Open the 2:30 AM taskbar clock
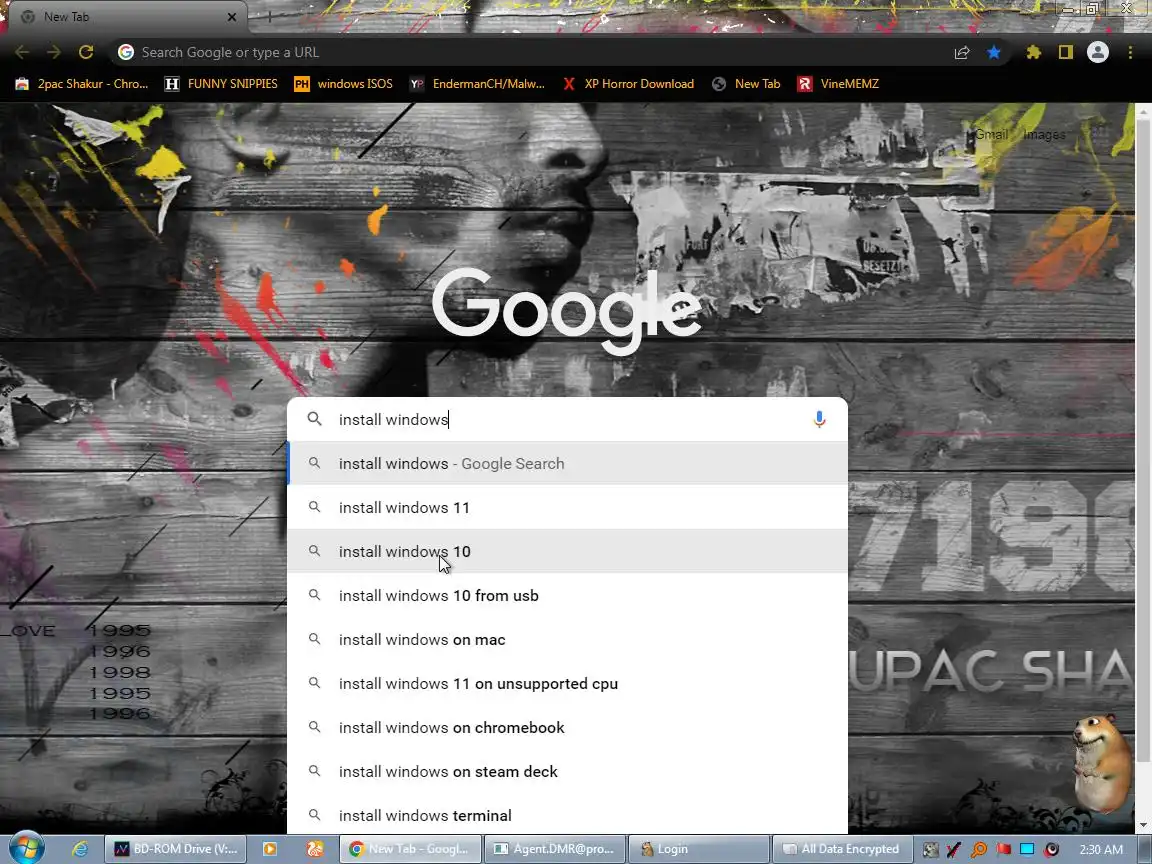The height and width of the screenshot is (864, 1152). tap(1101, 850)
